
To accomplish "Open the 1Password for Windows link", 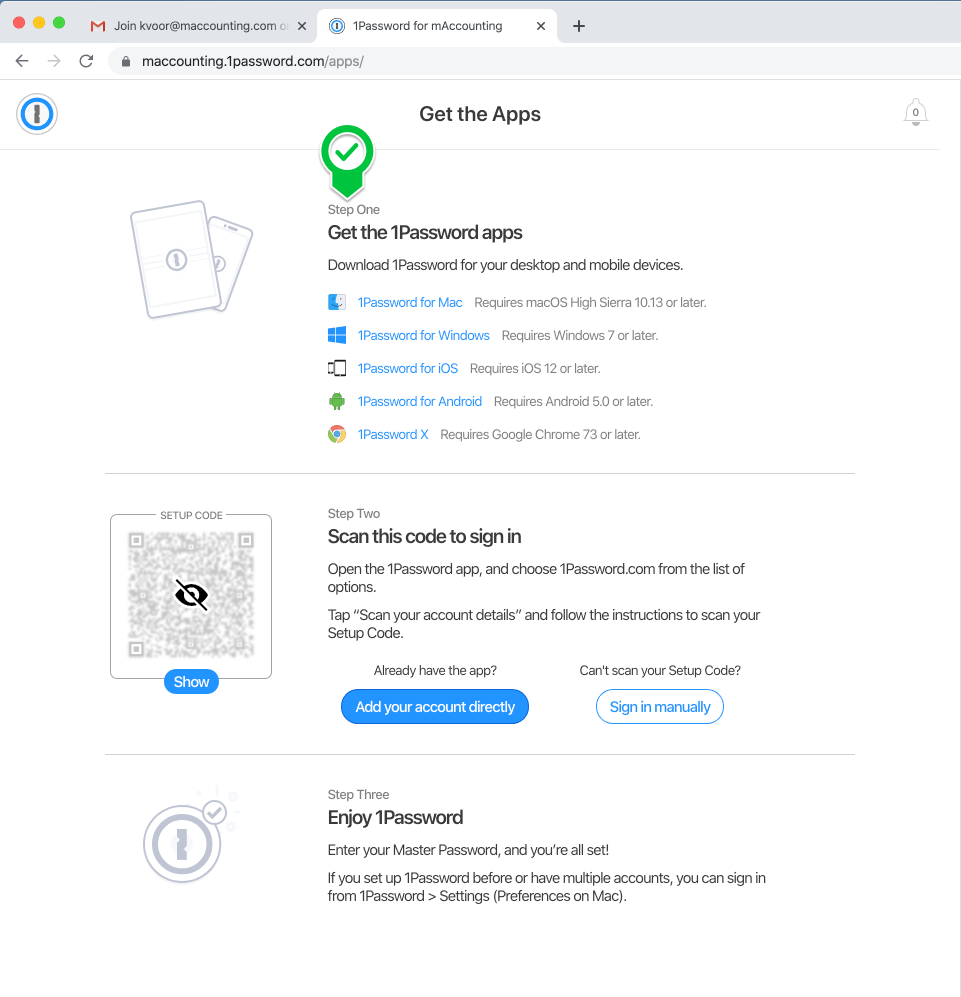I will click(x=424, y=336).
